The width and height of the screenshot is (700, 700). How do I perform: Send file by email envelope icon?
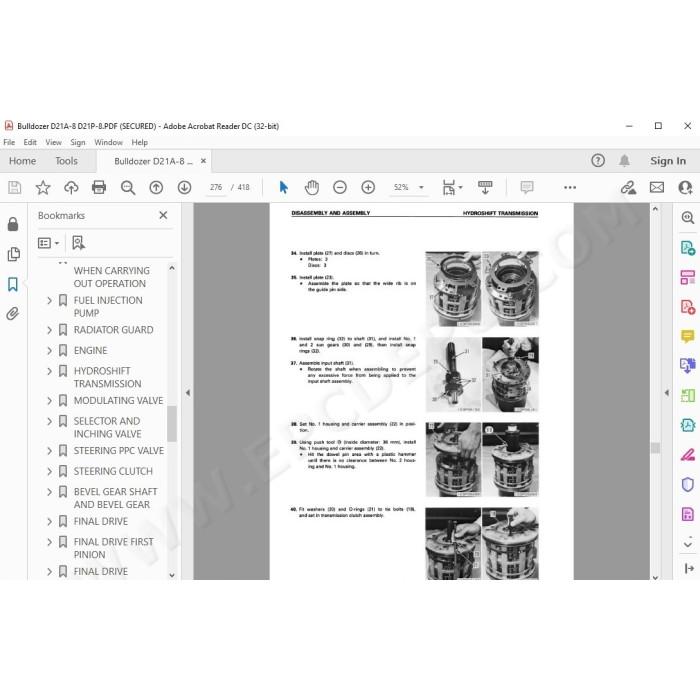pos(657,187)
